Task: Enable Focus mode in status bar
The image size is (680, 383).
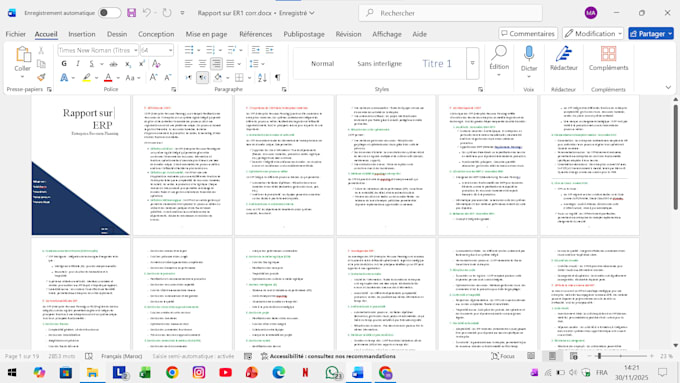Action: (503, 356)
